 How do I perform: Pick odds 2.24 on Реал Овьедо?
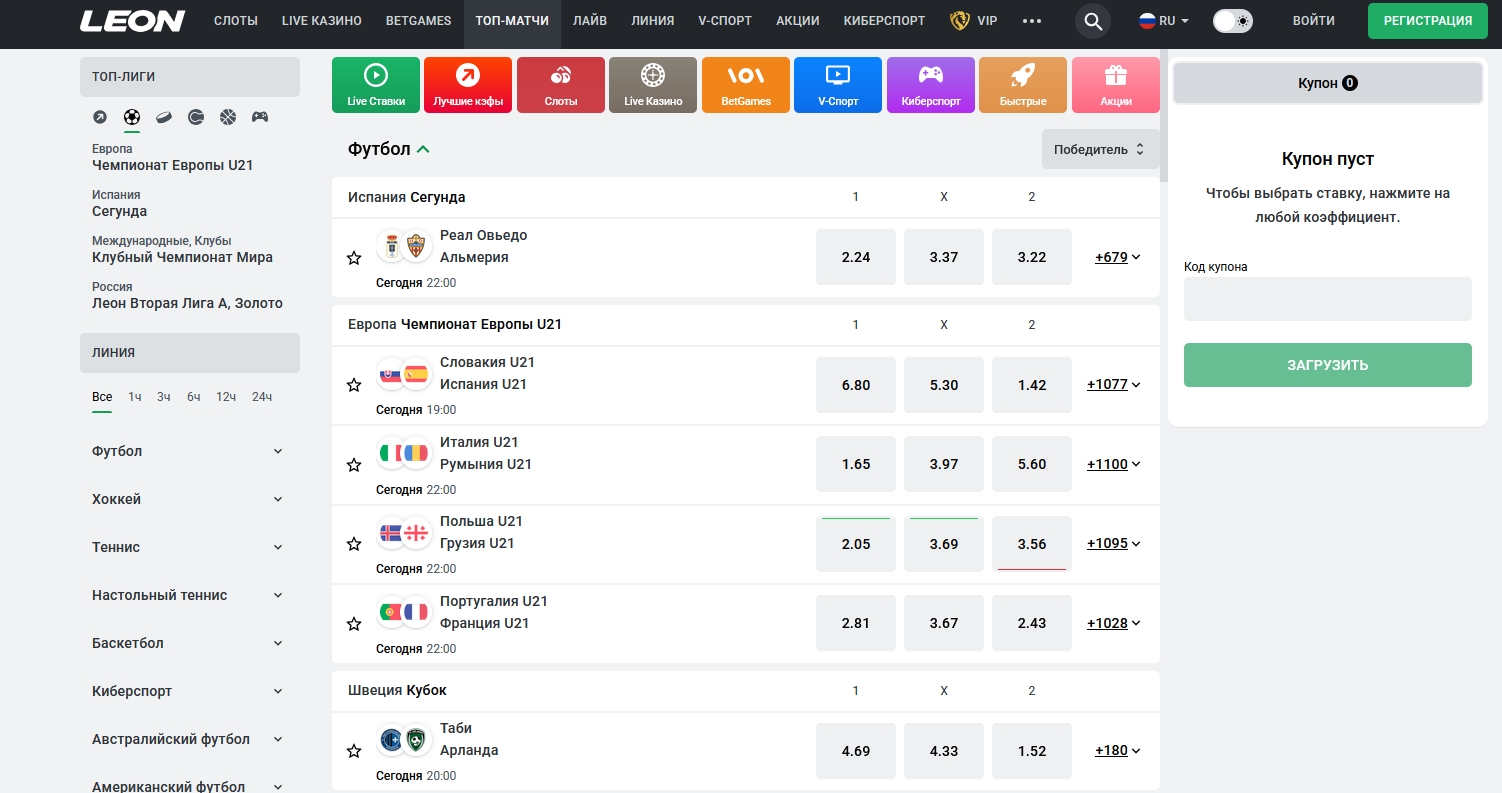856,257
